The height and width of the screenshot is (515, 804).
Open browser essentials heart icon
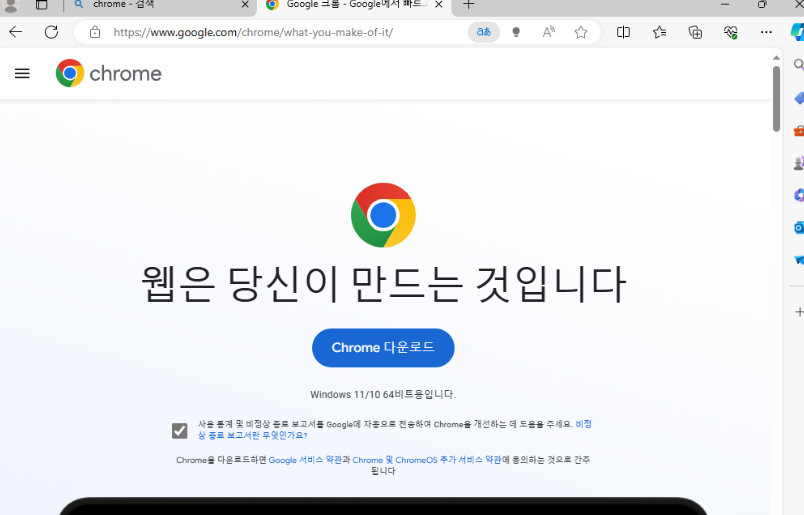[730, 32]
